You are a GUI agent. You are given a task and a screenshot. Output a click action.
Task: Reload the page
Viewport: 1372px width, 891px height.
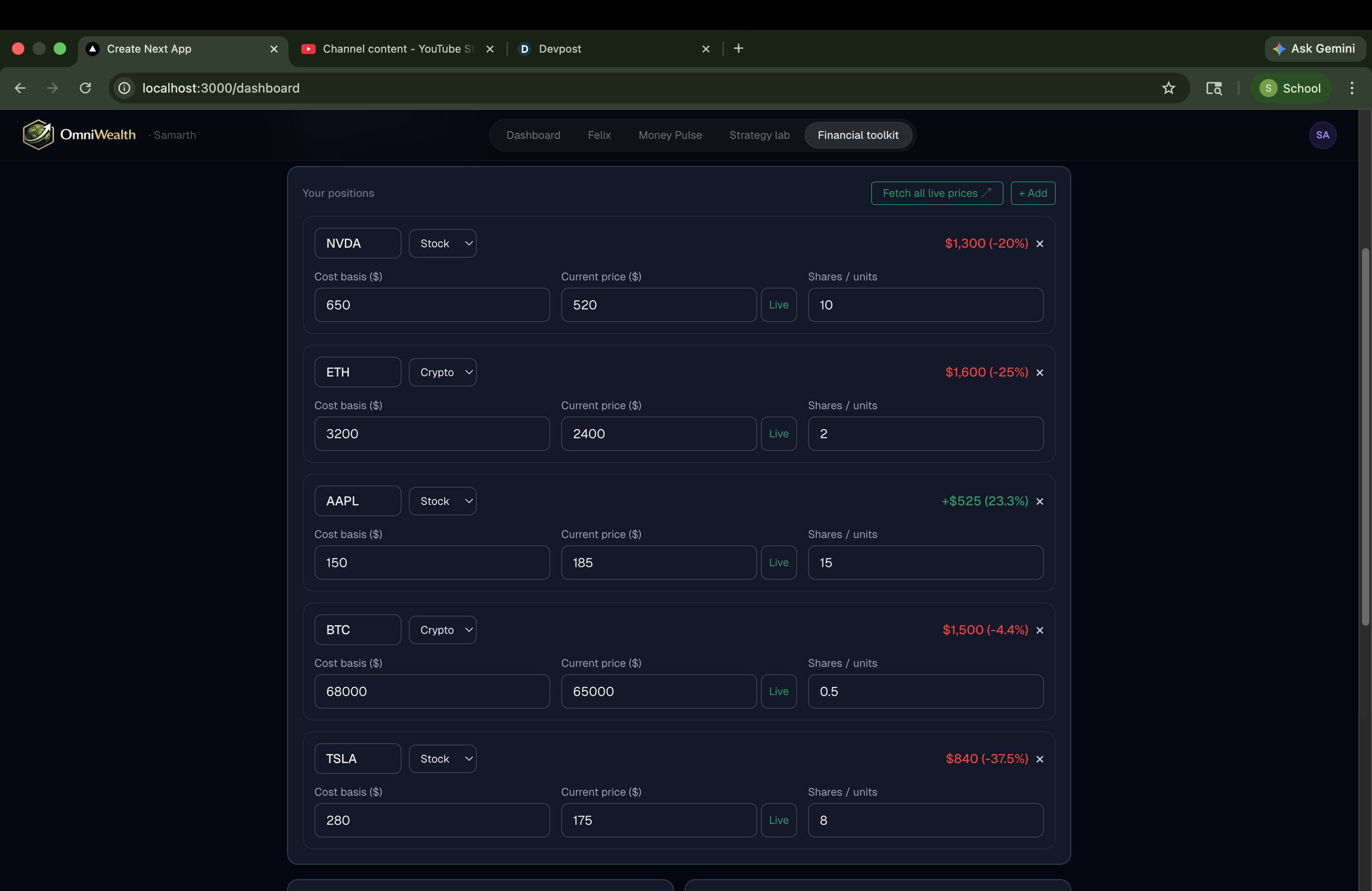tap(85, 88)
